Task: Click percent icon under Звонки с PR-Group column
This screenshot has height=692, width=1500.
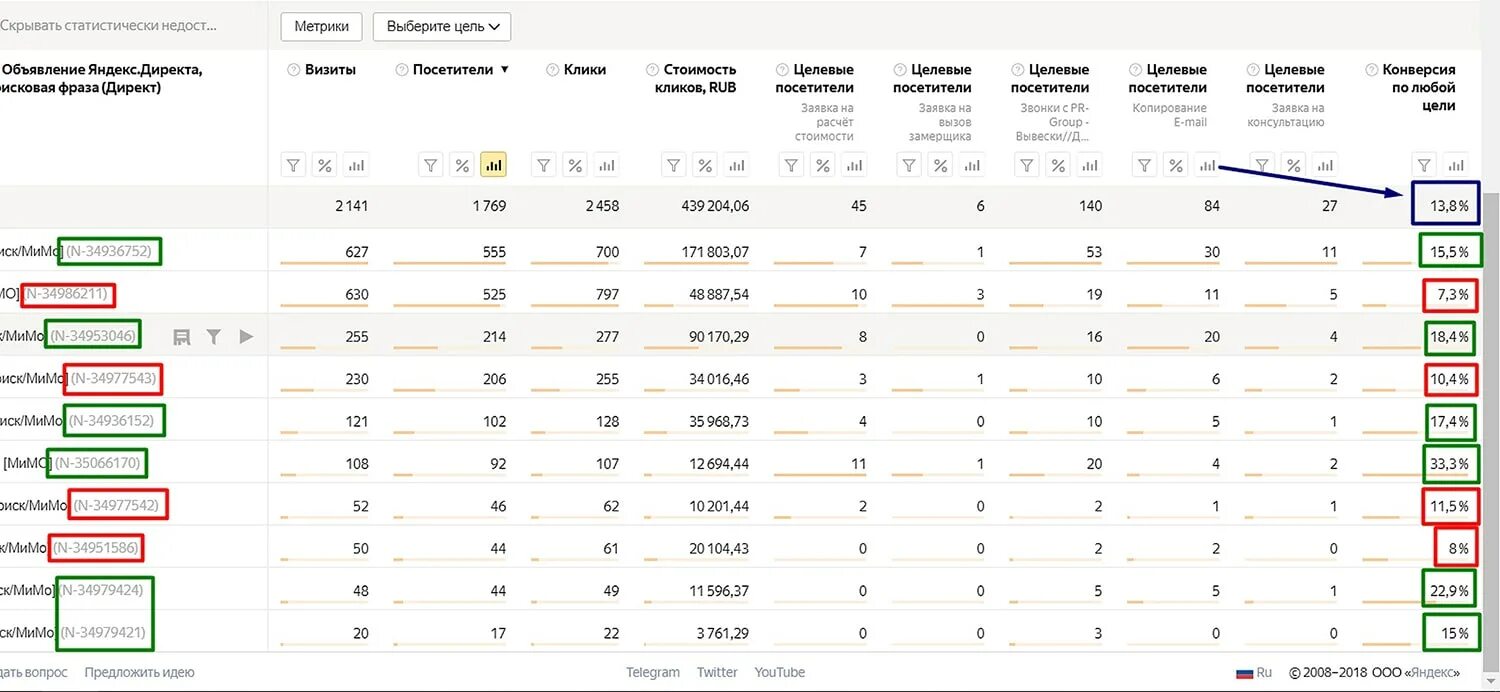Action: pos(1058,165)
